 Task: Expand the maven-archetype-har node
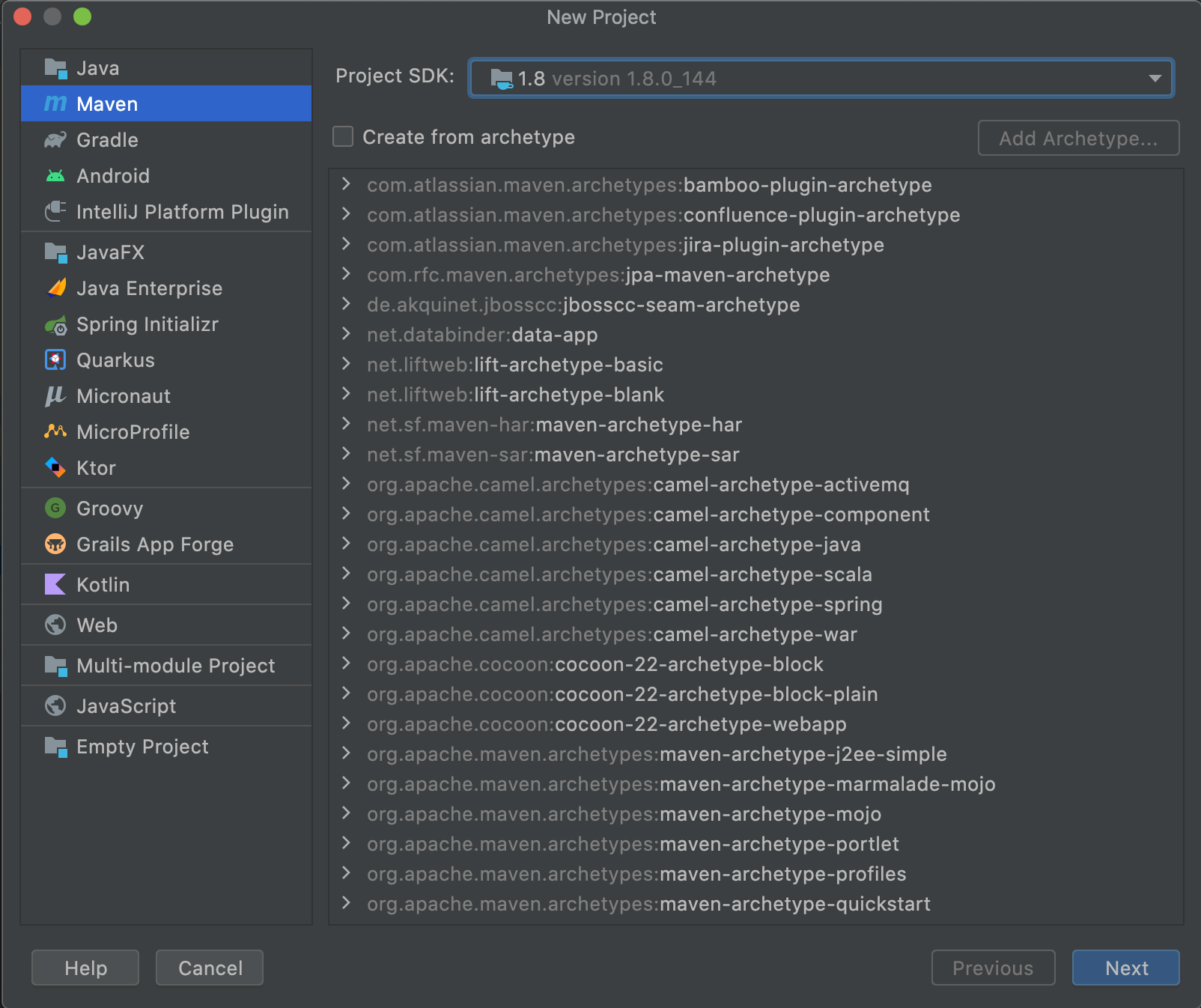coord(346,424)
